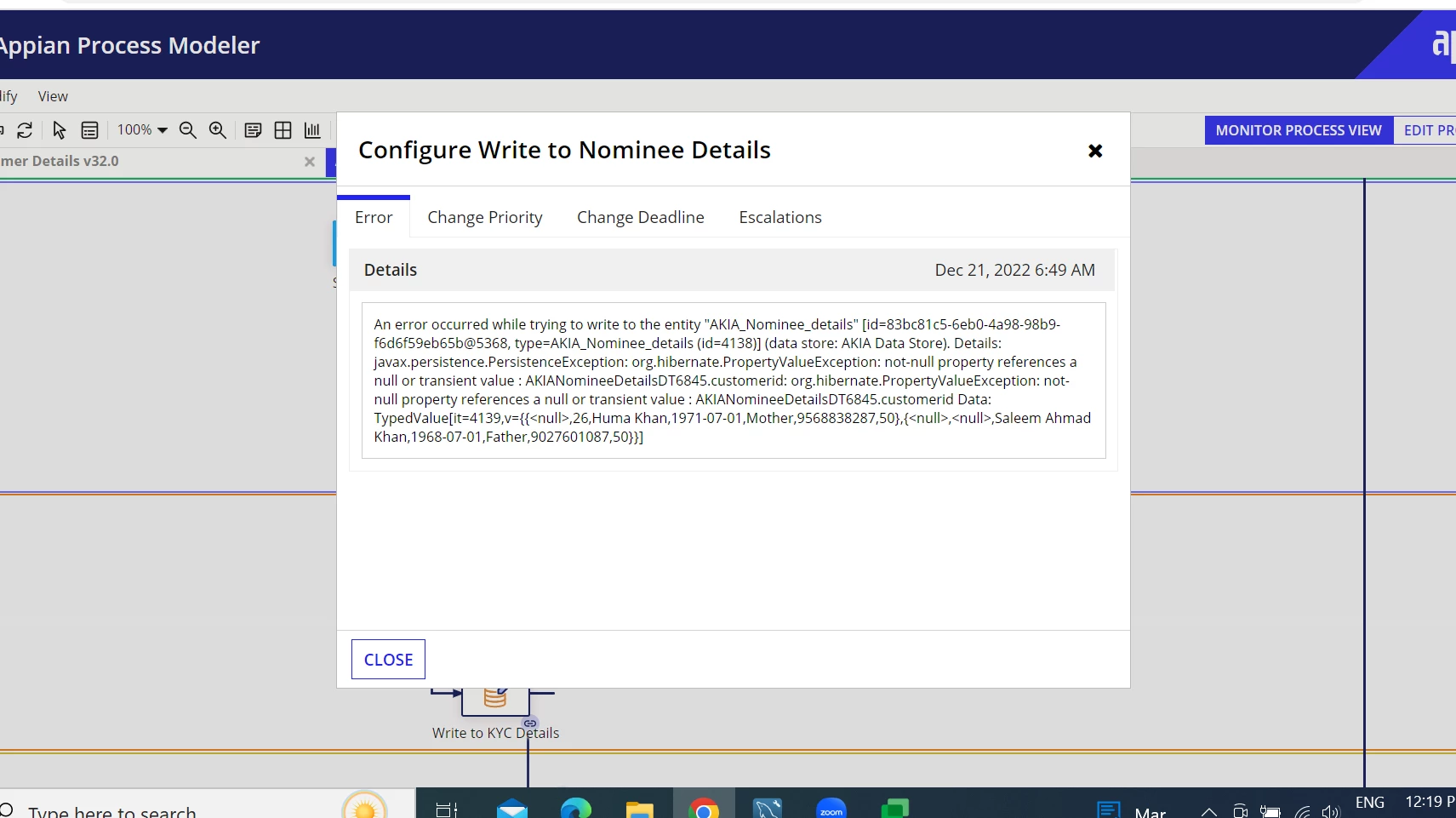This screenshot has height=818, width=1456.
Task: Open the properties list icon in toolbar
Action: click(89, 130)
